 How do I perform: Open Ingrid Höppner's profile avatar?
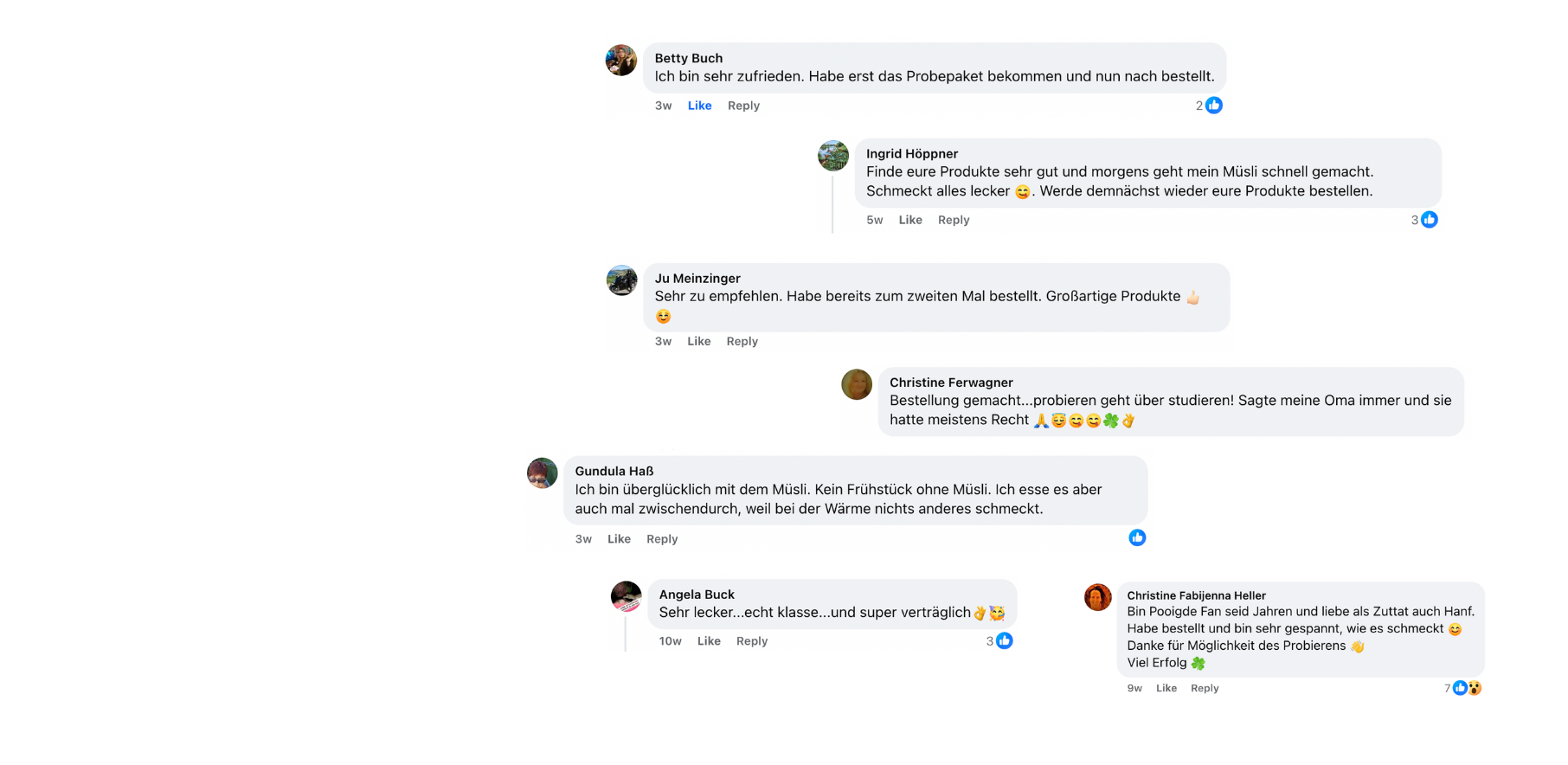833,156
